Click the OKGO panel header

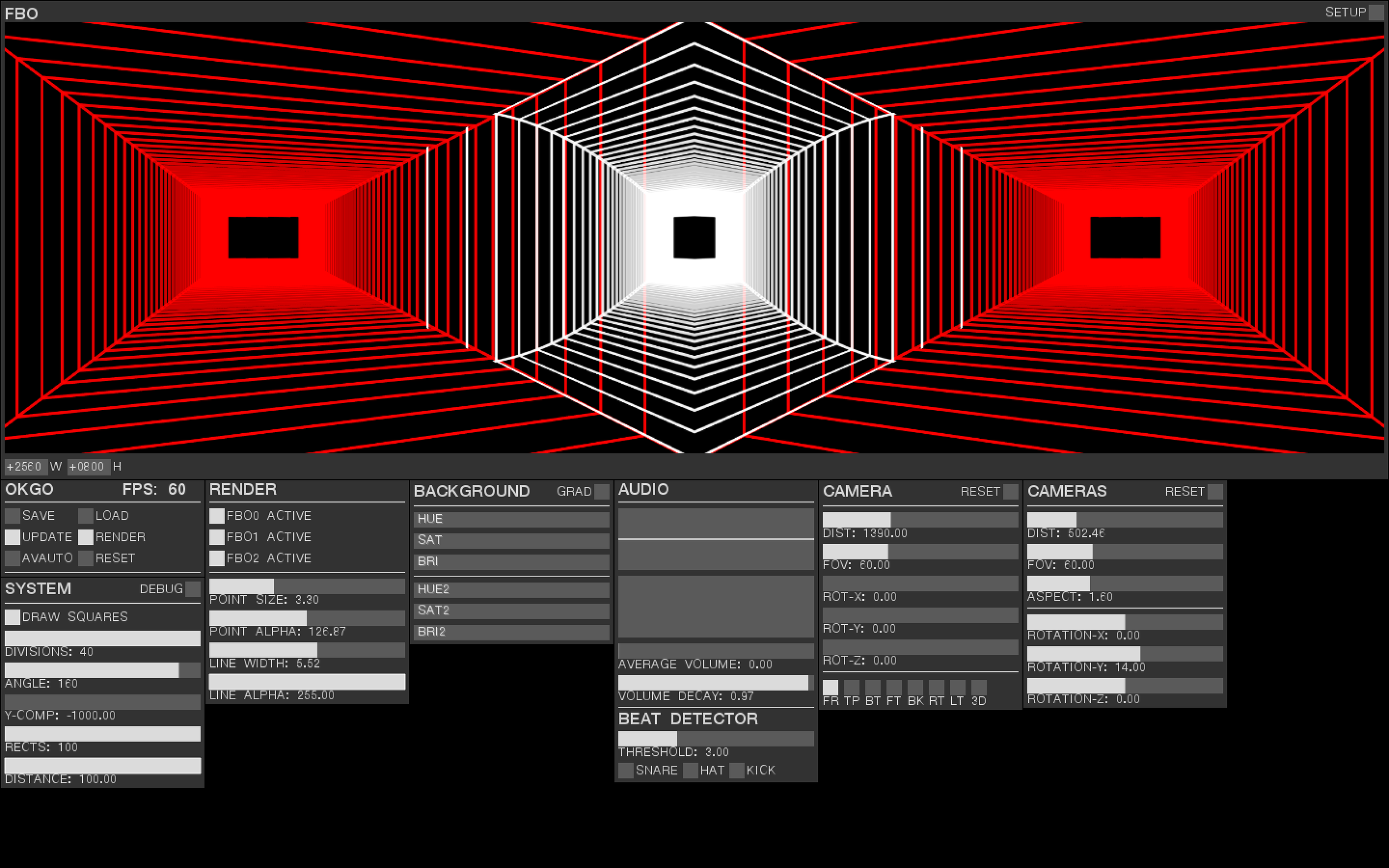[30, 490]
